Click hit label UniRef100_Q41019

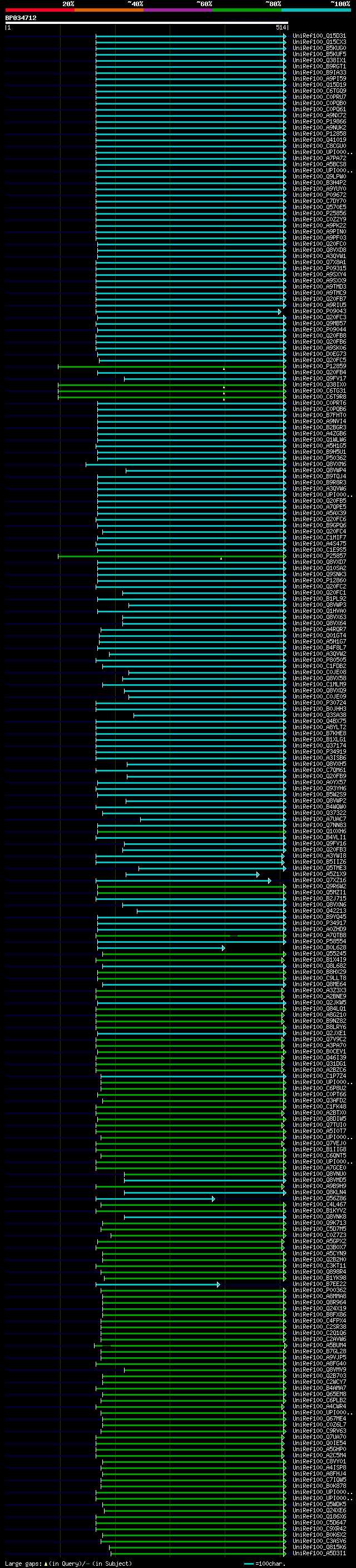pos(319,140)
